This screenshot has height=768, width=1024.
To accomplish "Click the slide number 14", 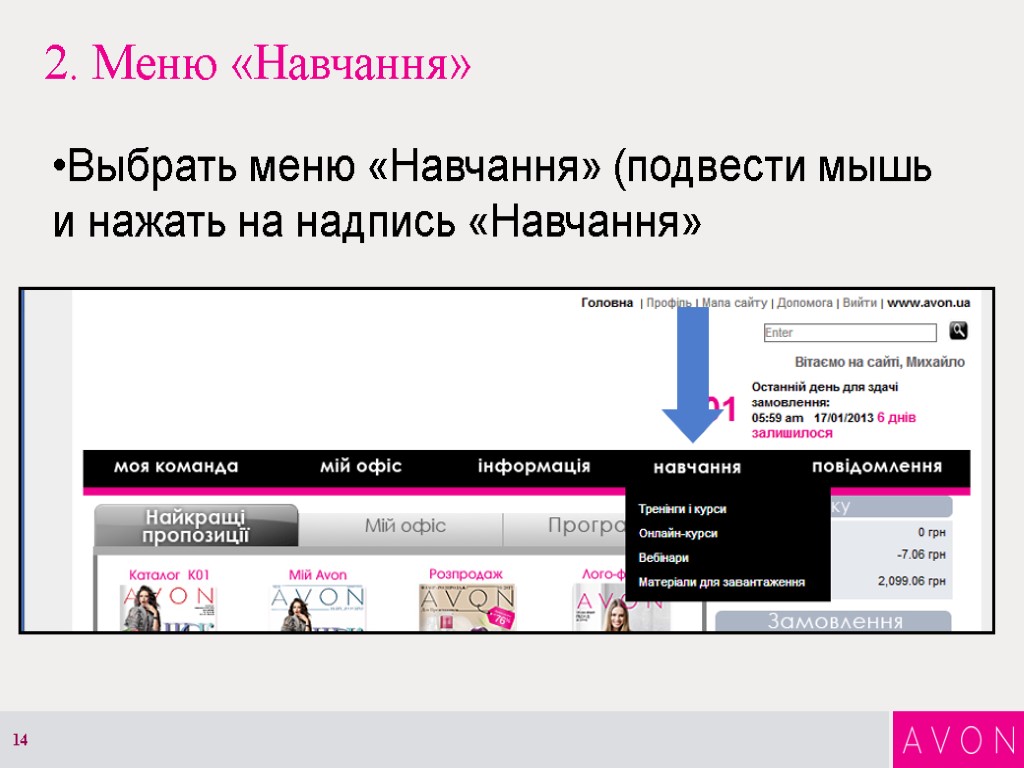I will click(x=20, y=740).
